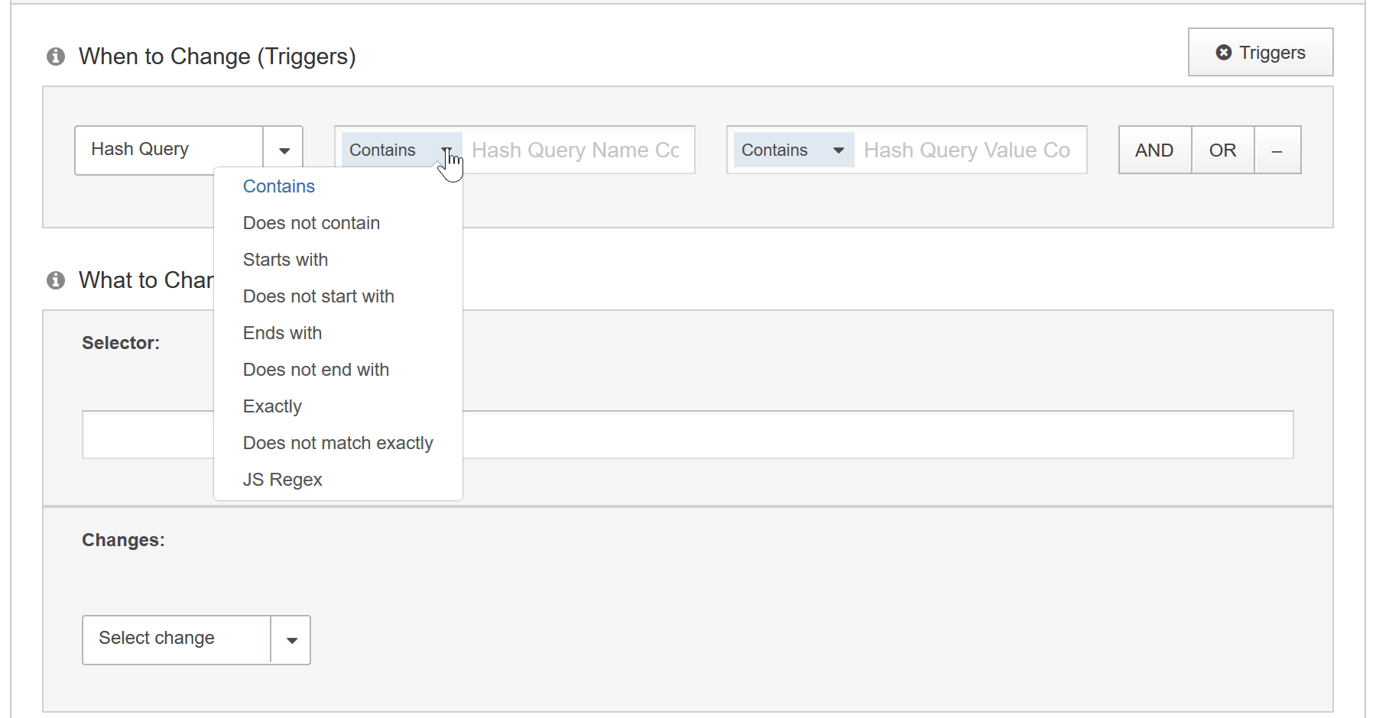
Task: Select the "Exactly" match option
Action: coord(272,406)
